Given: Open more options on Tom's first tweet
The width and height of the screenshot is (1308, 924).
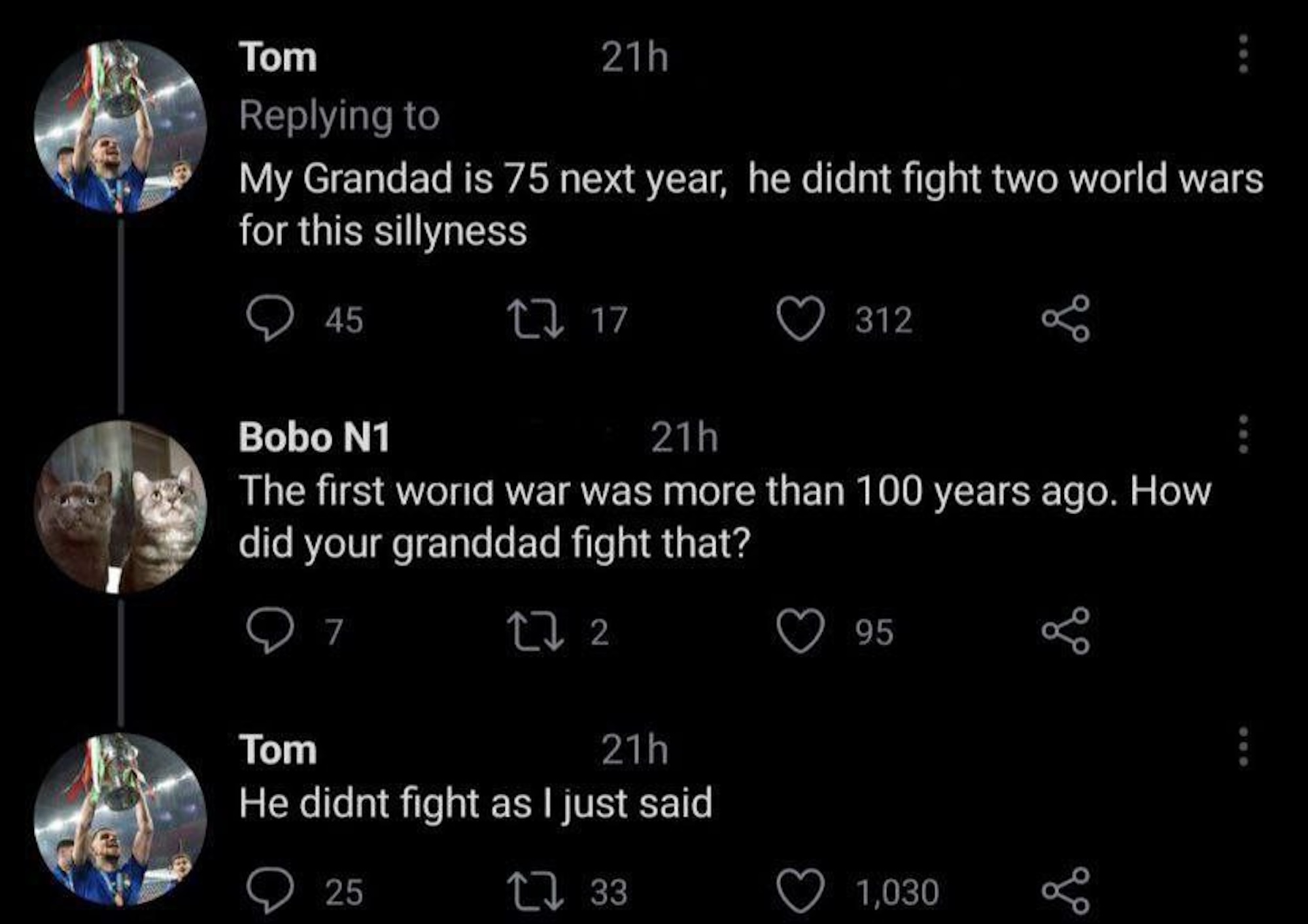Looking at the screenshot, I should 1243,54.
